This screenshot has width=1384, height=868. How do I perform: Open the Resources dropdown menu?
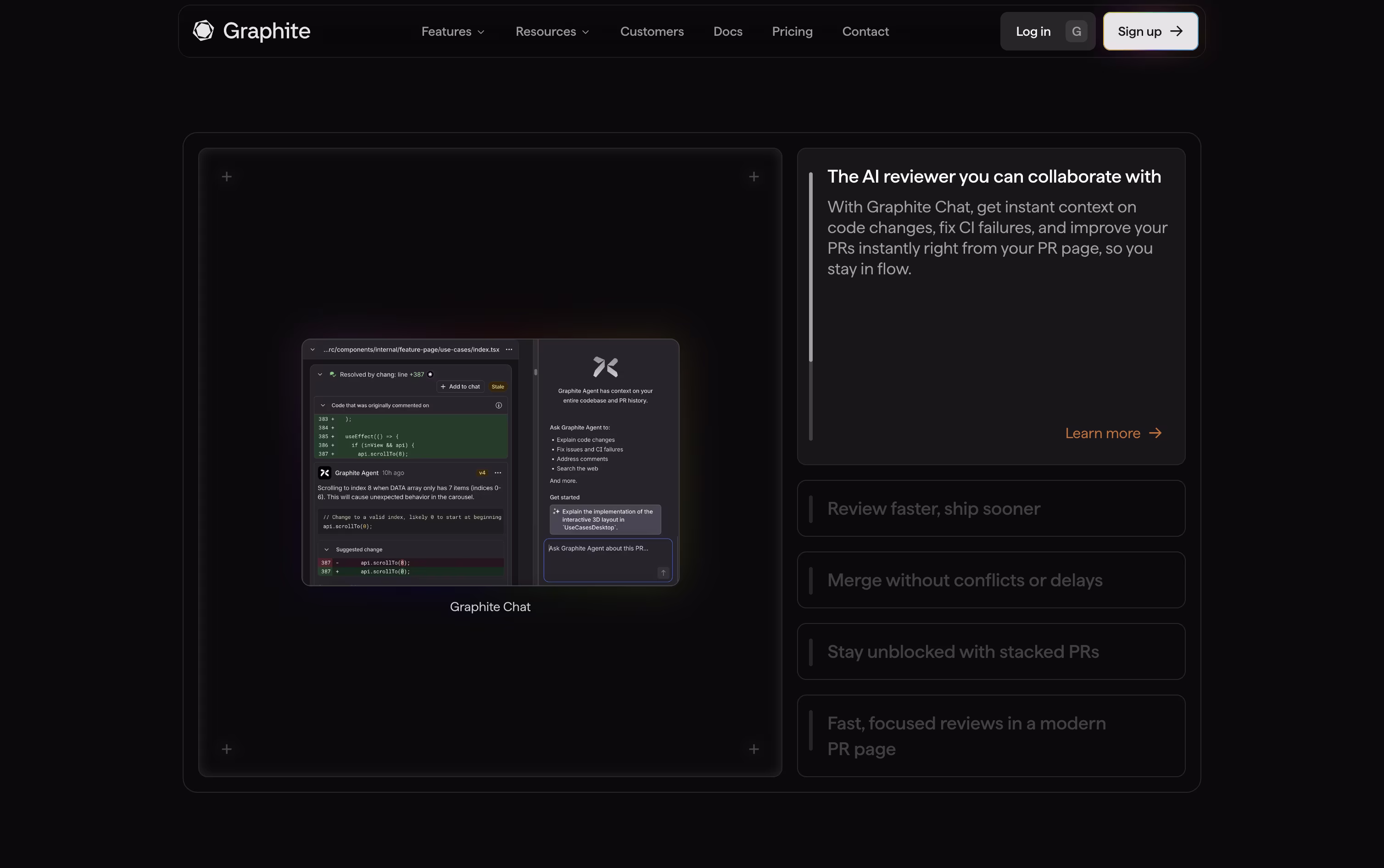[552, 32]
